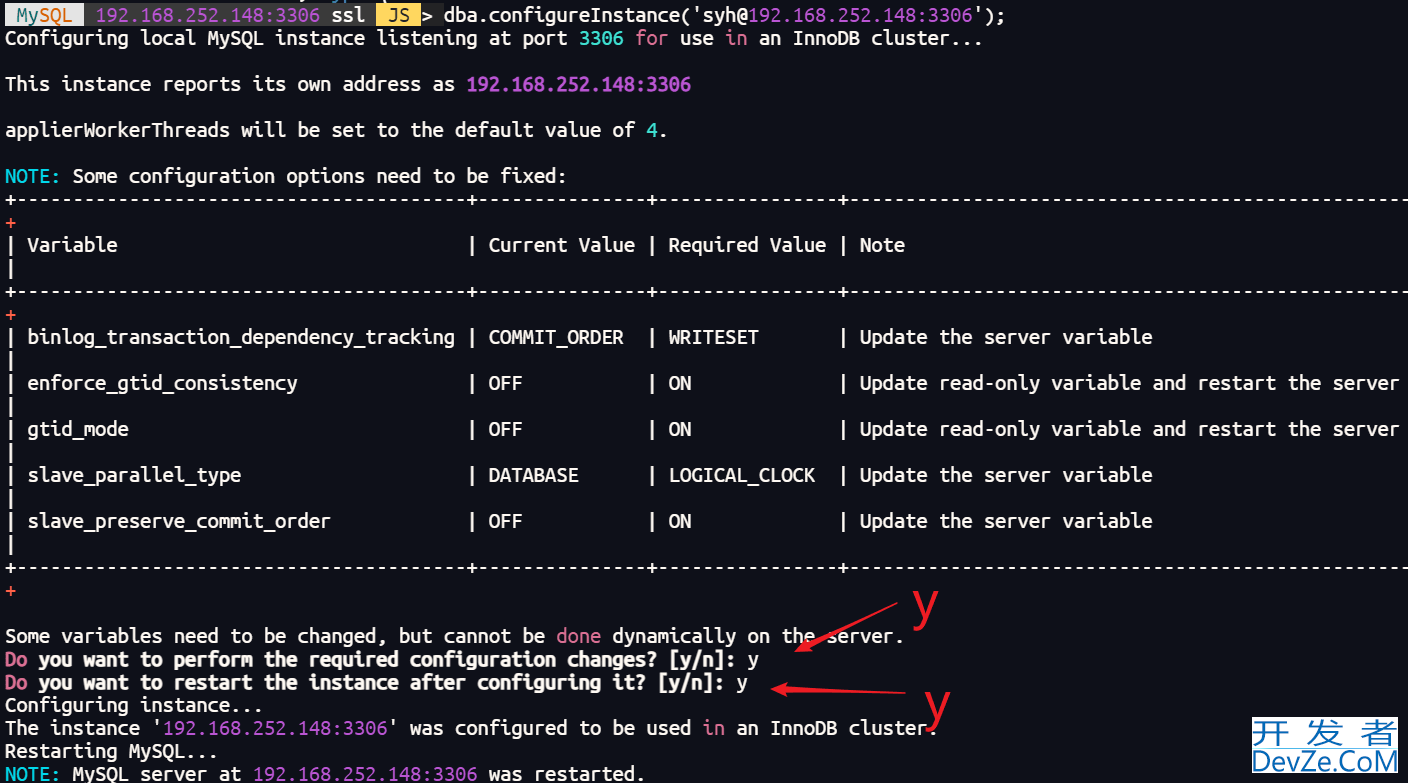Image resolution: width=1408 pixels, height=783 pixels.
Task: Click the 'Current Value' column header
Action: pos(561,245)
